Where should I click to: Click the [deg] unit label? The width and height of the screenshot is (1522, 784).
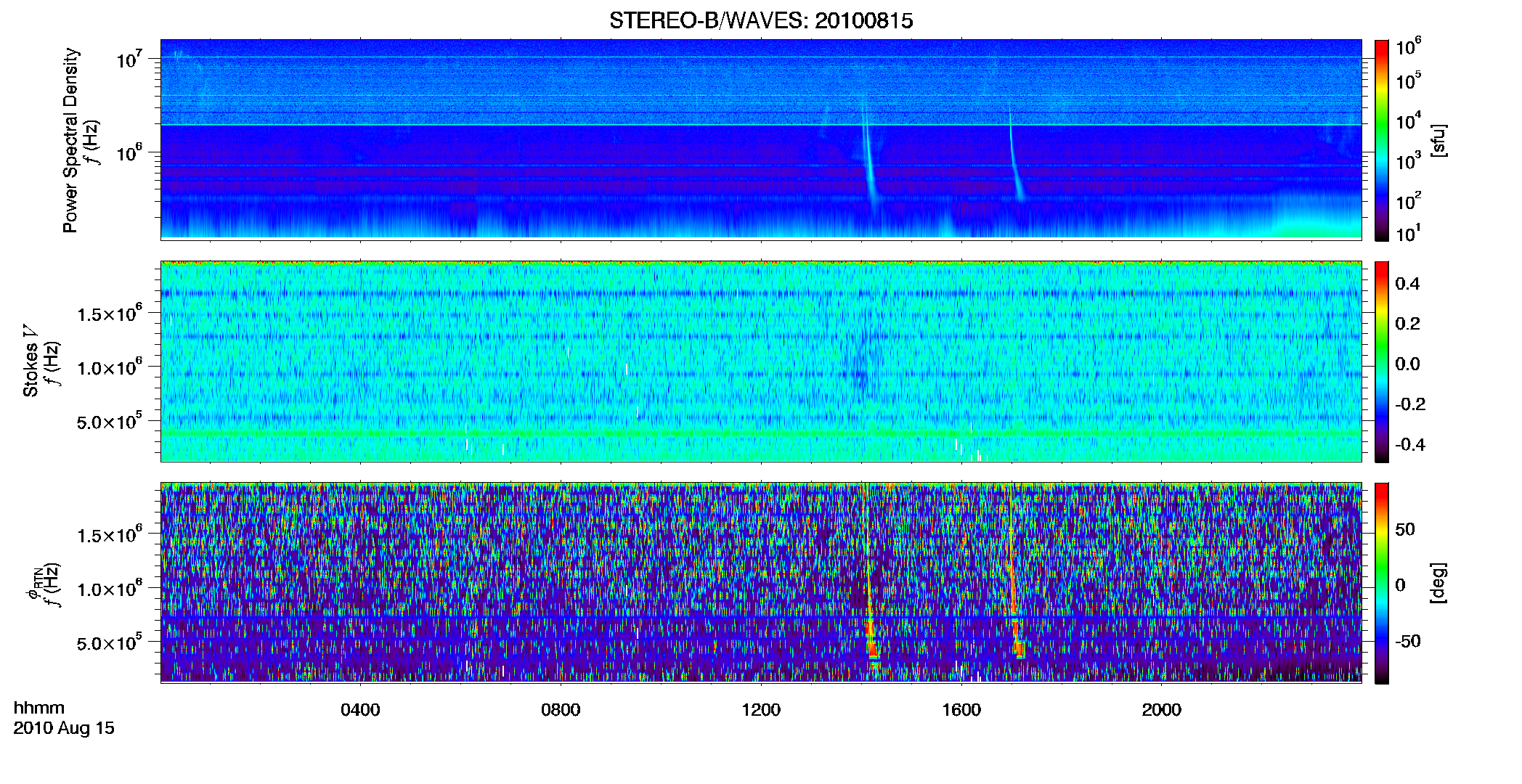coord(1438,583)
